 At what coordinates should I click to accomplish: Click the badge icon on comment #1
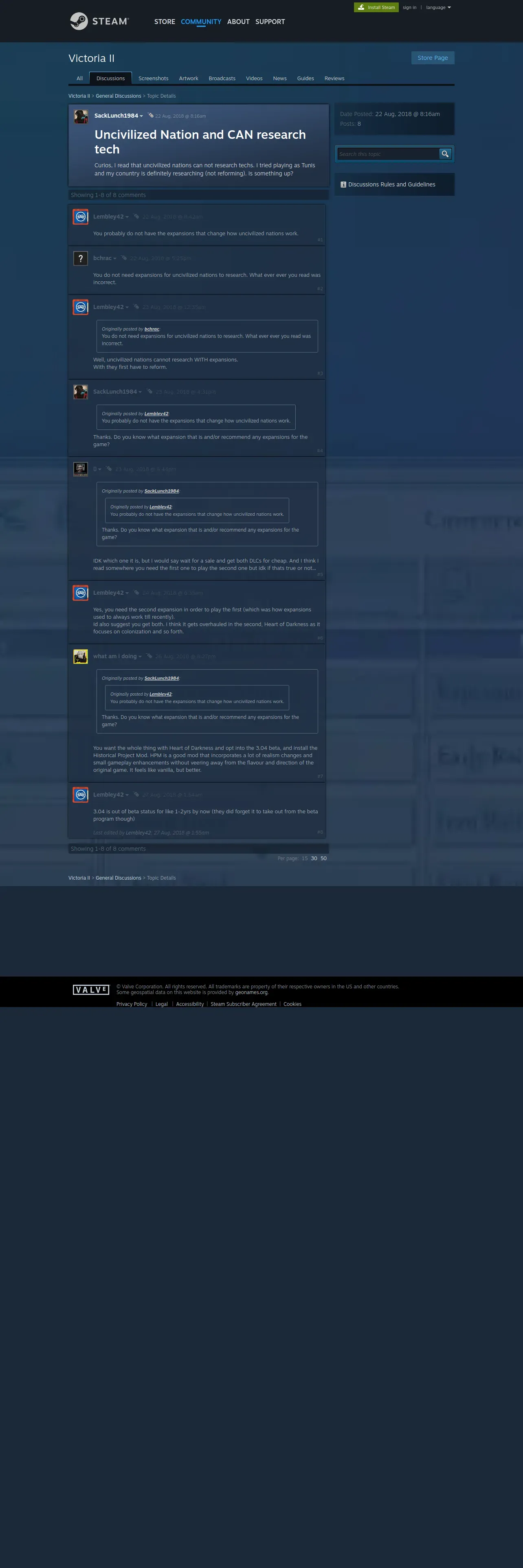point(136,216)
